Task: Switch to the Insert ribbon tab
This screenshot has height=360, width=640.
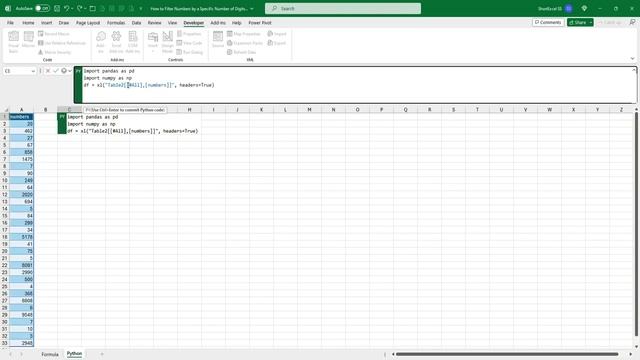Action: (x=47, y=23)
